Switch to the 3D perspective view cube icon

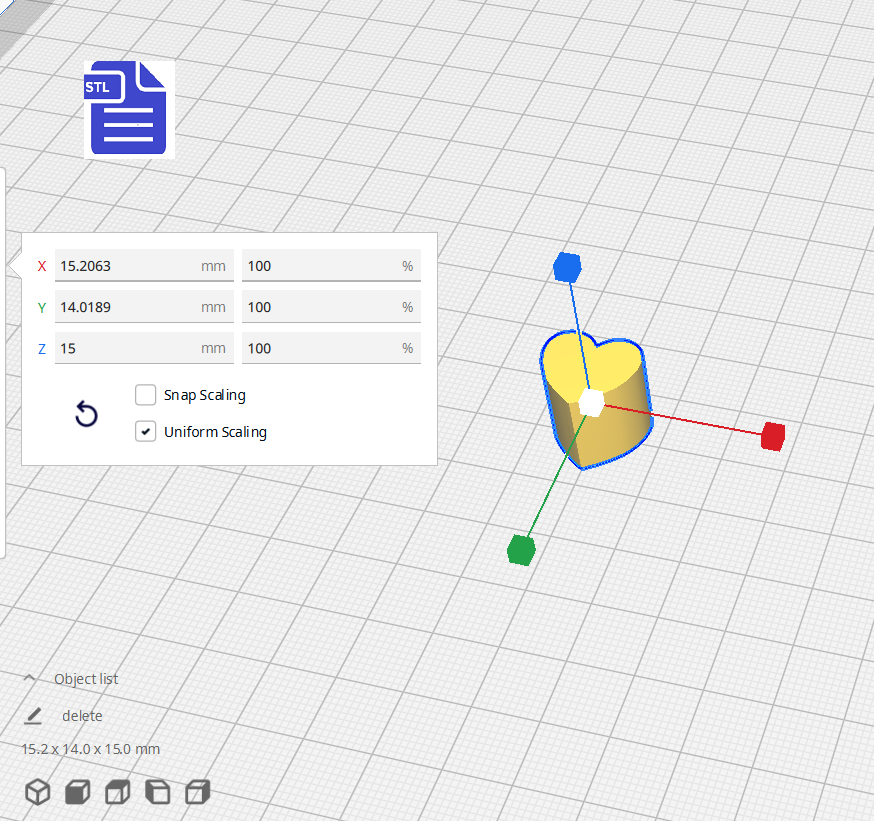point(38,793)
